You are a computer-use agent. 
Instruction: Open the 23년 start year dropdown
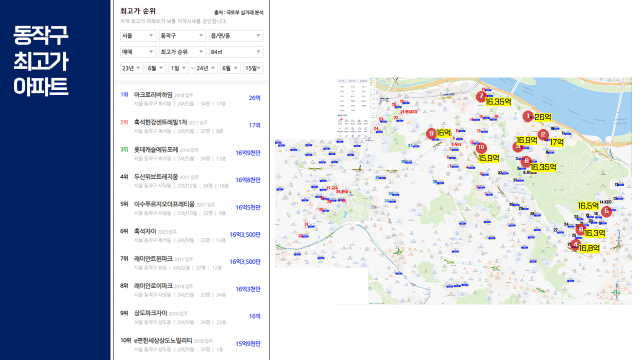(131, 68)
